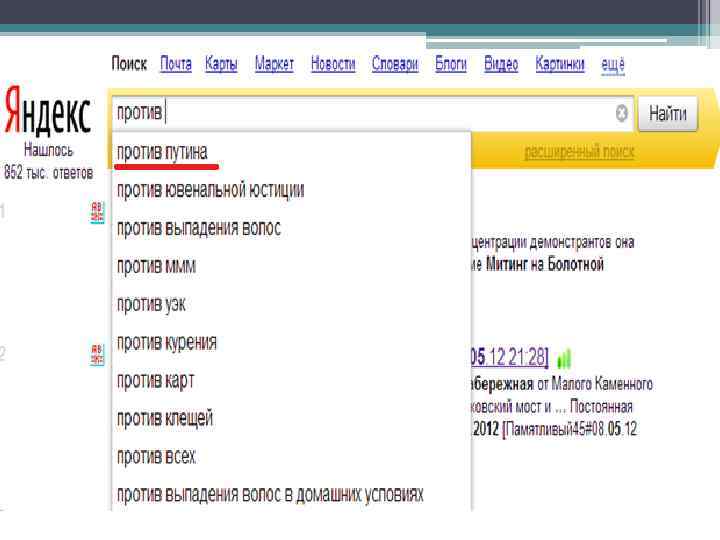Click the green bars icon next to the date link
Image resolution: width=720 pixels, height=540 pixels.
click(564, 359)
